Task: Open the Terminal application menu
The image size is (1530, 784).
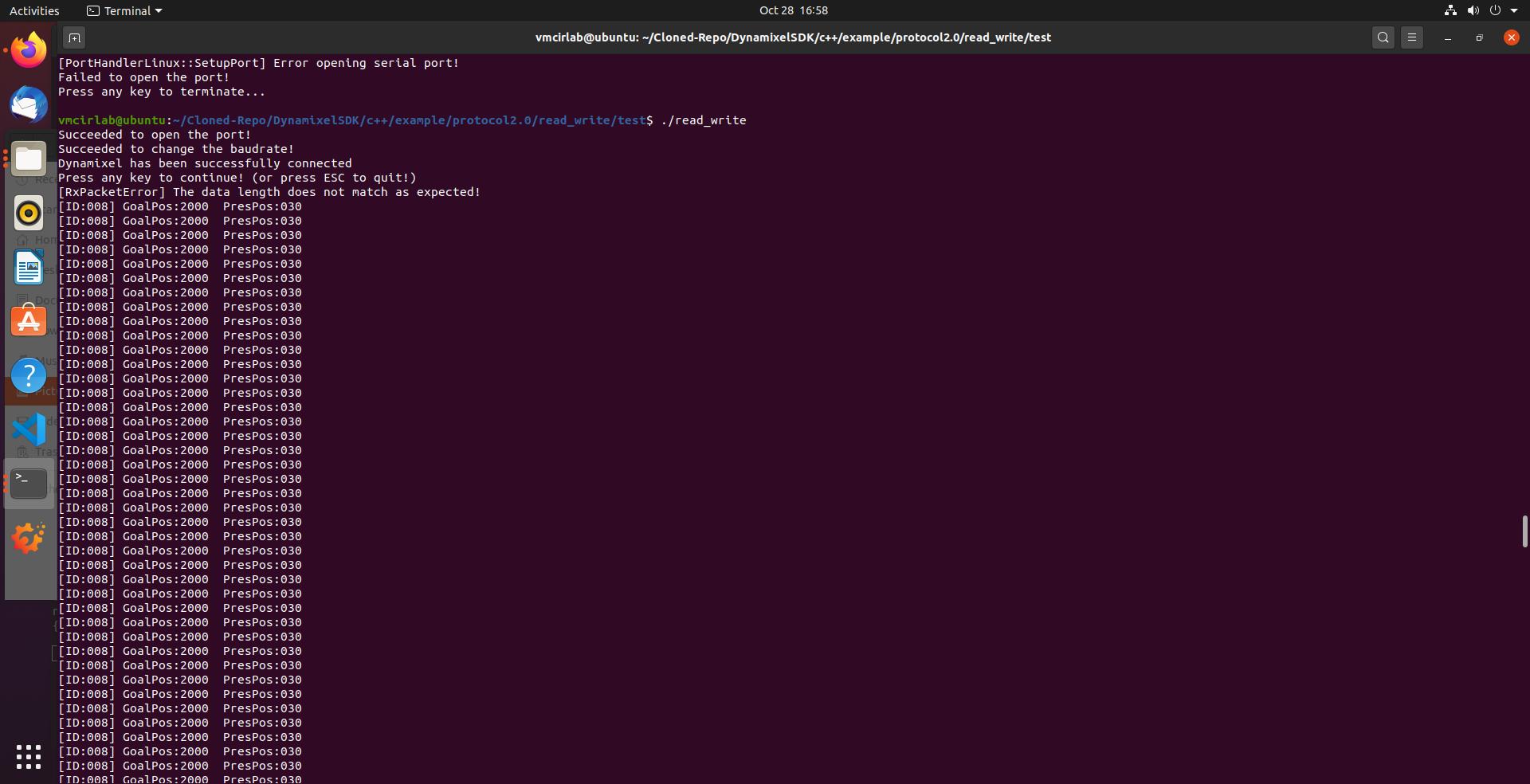Action: [x=124, y=10]
